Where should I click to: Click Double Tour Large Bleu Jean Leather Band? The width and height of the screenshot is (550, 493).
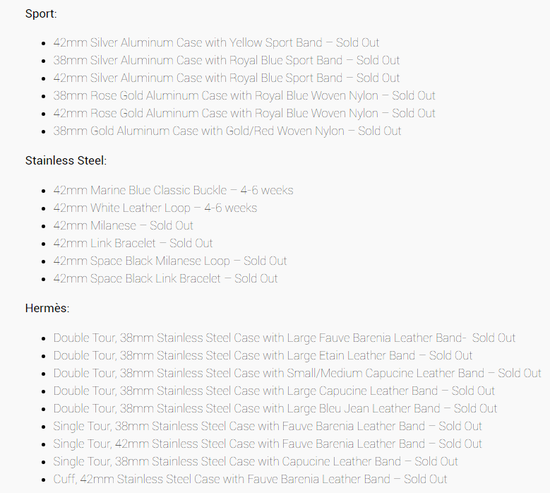point(275,408)
